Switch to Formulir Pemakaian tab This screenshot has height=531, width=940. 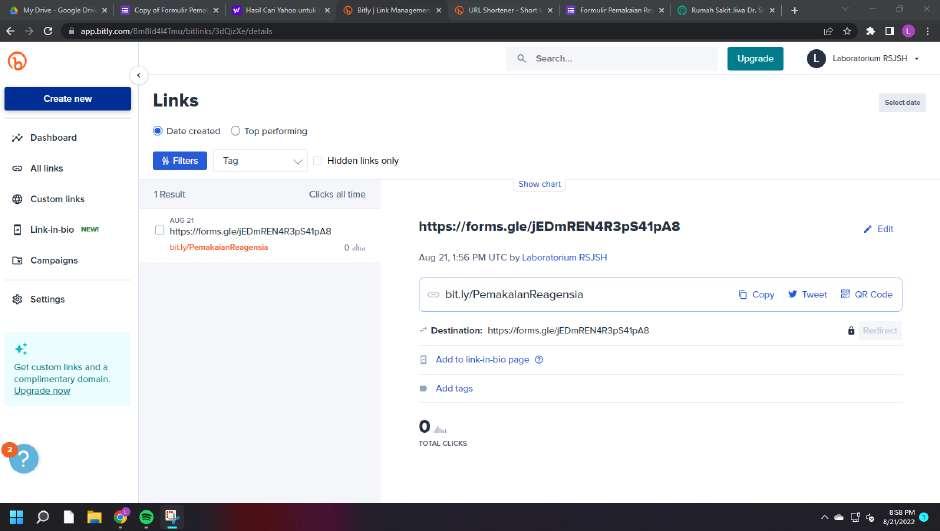(614, 10)
